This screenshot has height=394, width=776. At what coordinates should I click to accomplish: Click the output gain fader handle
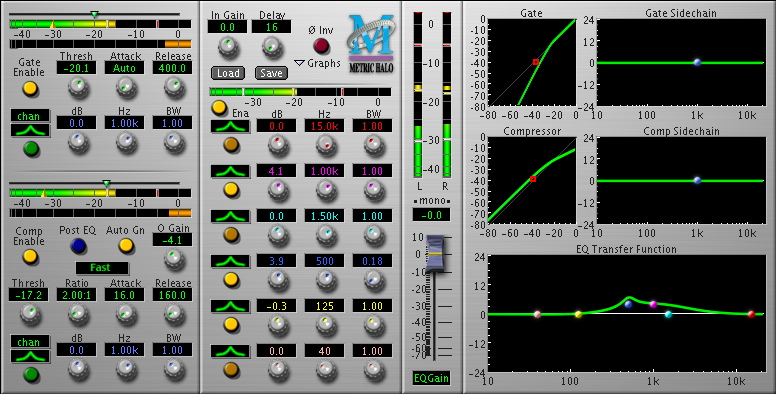click(436, 254)
